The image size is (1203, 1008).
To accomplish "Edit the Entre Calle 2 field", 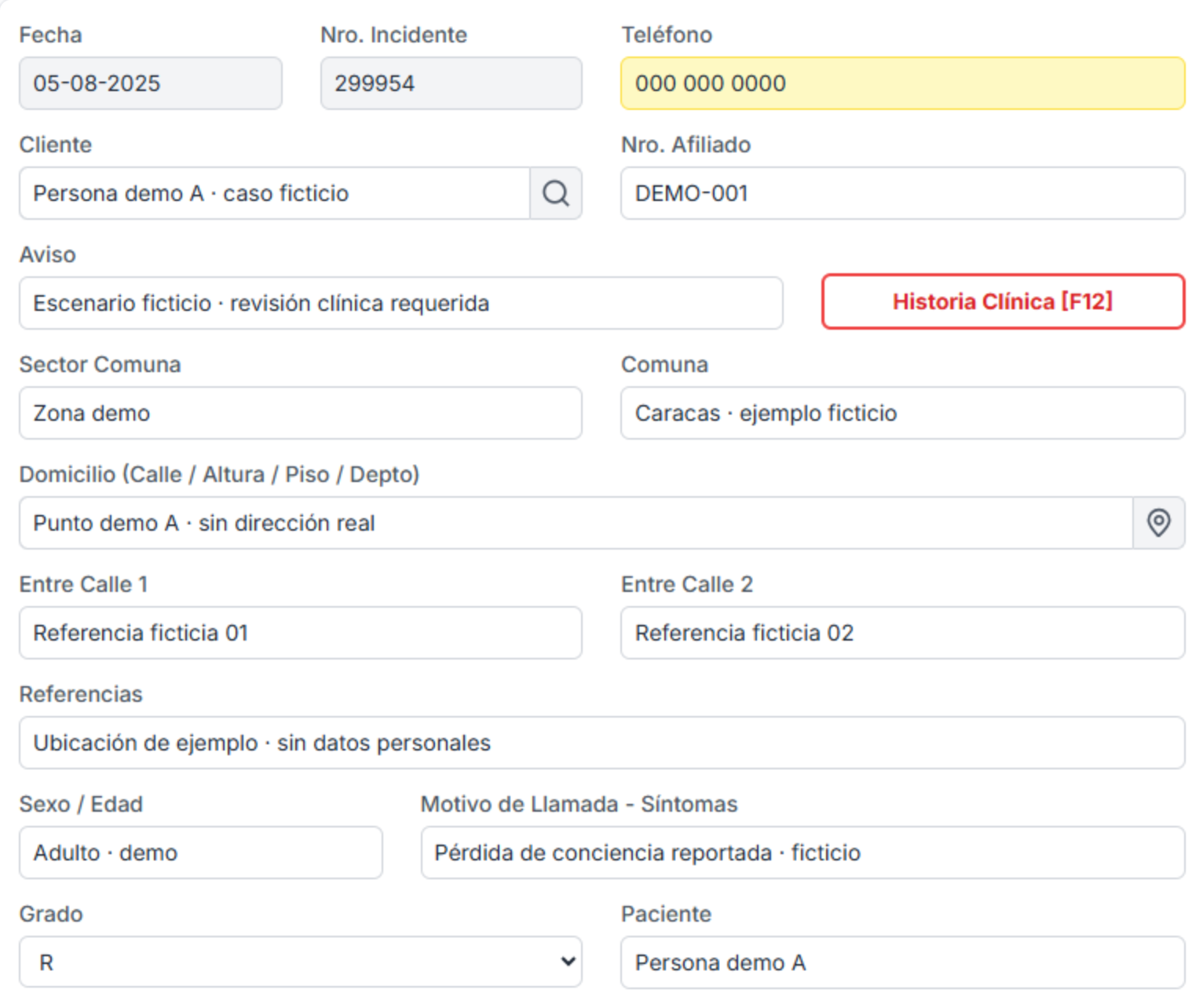I will (x=903, y=633).
